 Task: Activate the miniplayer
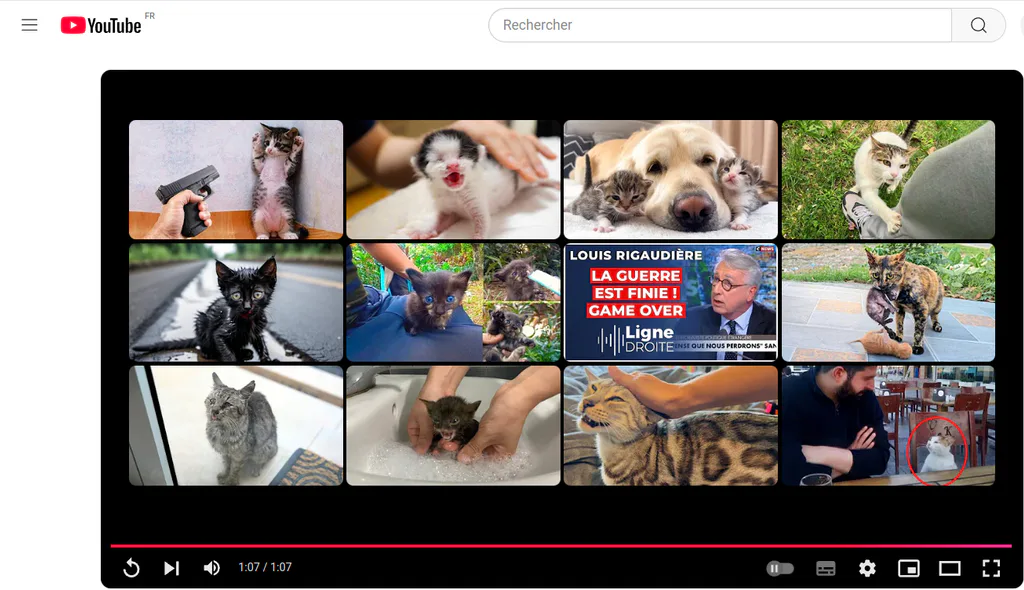click(908, 568)
